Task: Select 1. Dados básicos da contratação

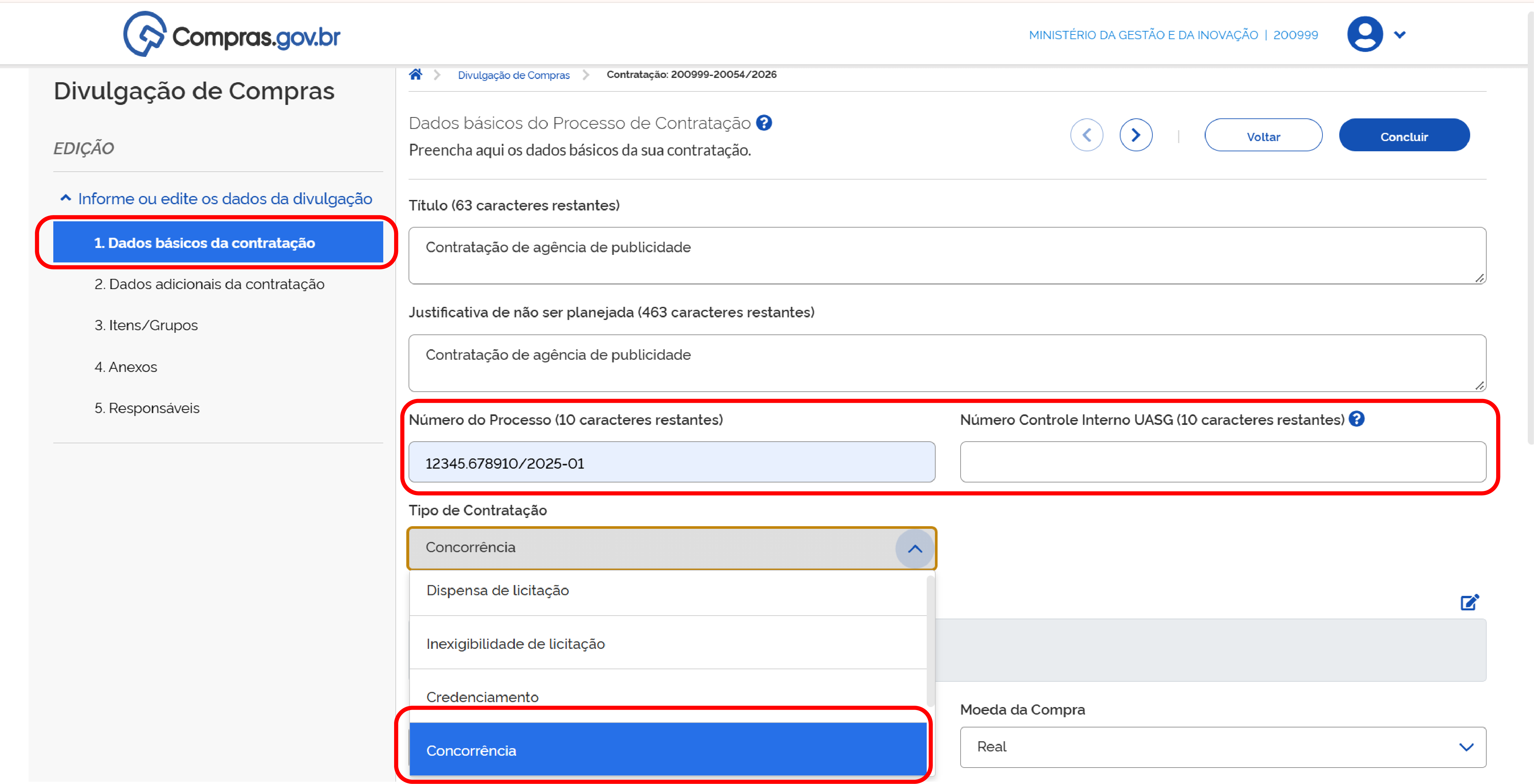Action: point(218,242)
